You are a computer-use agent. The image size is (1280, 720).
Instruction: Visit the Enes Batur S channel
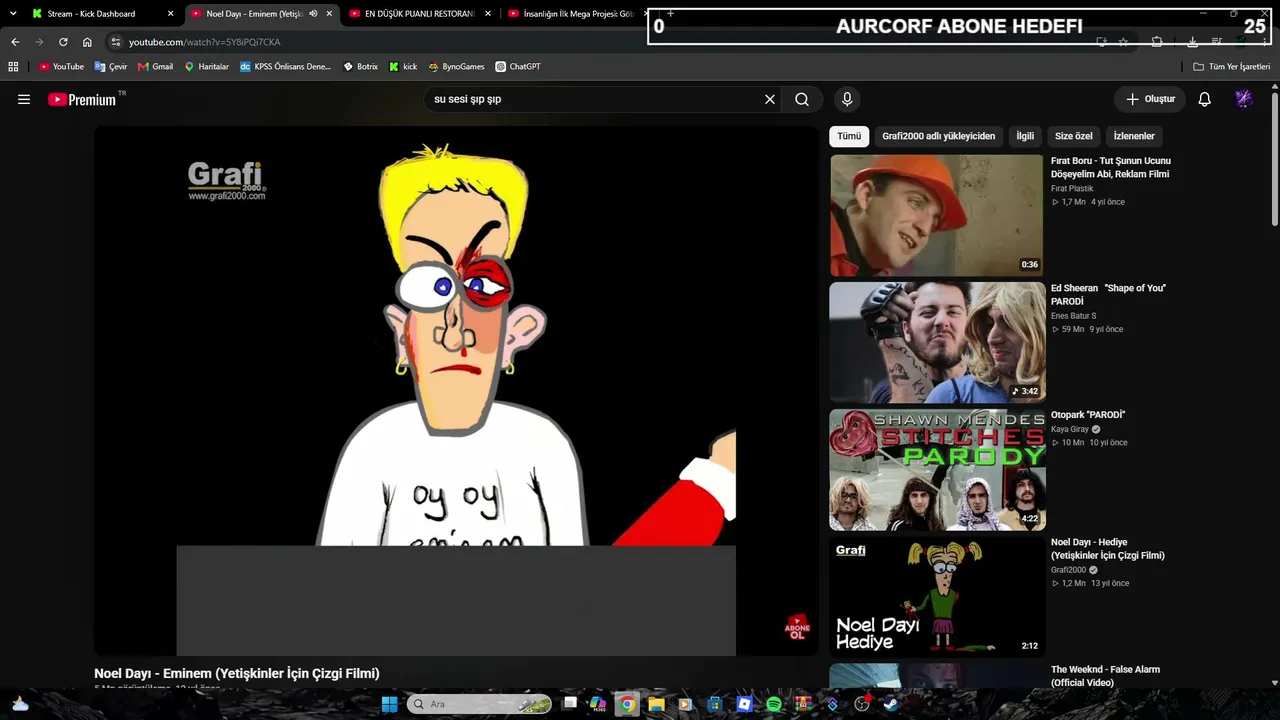1073,316
